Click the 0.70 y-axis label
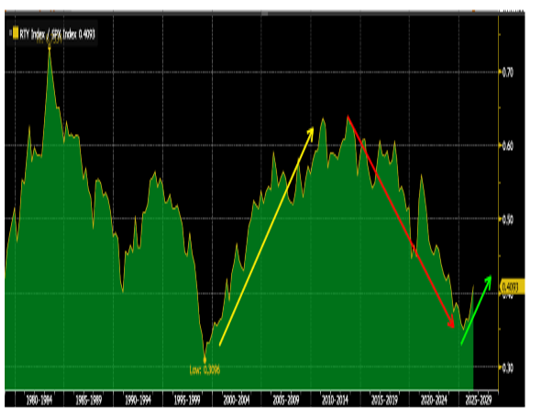The height and width of the screenshot is (417, 533). (508, 72)
